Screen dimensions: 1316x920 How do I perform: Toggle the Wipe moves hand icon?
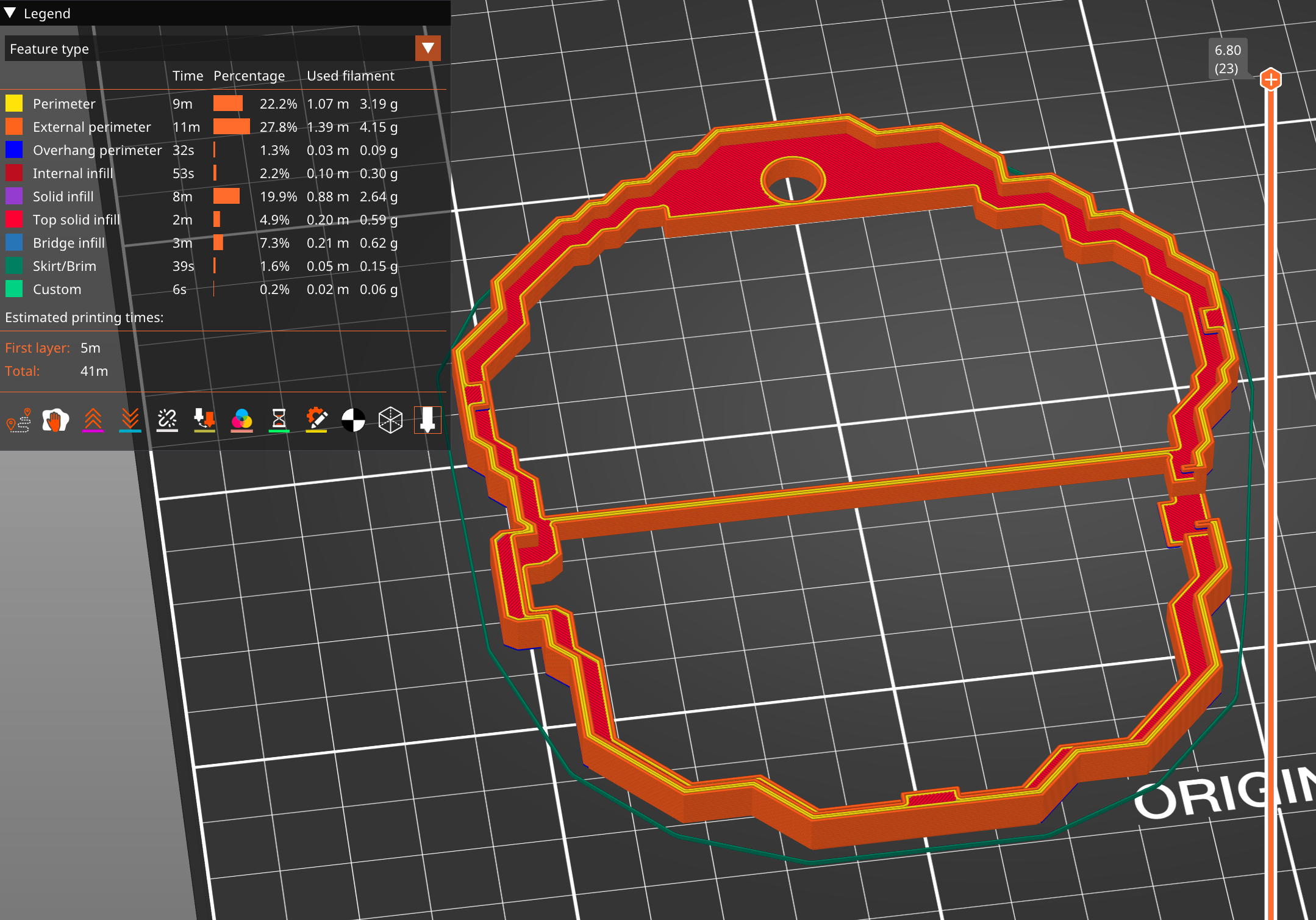click(55, 420)
